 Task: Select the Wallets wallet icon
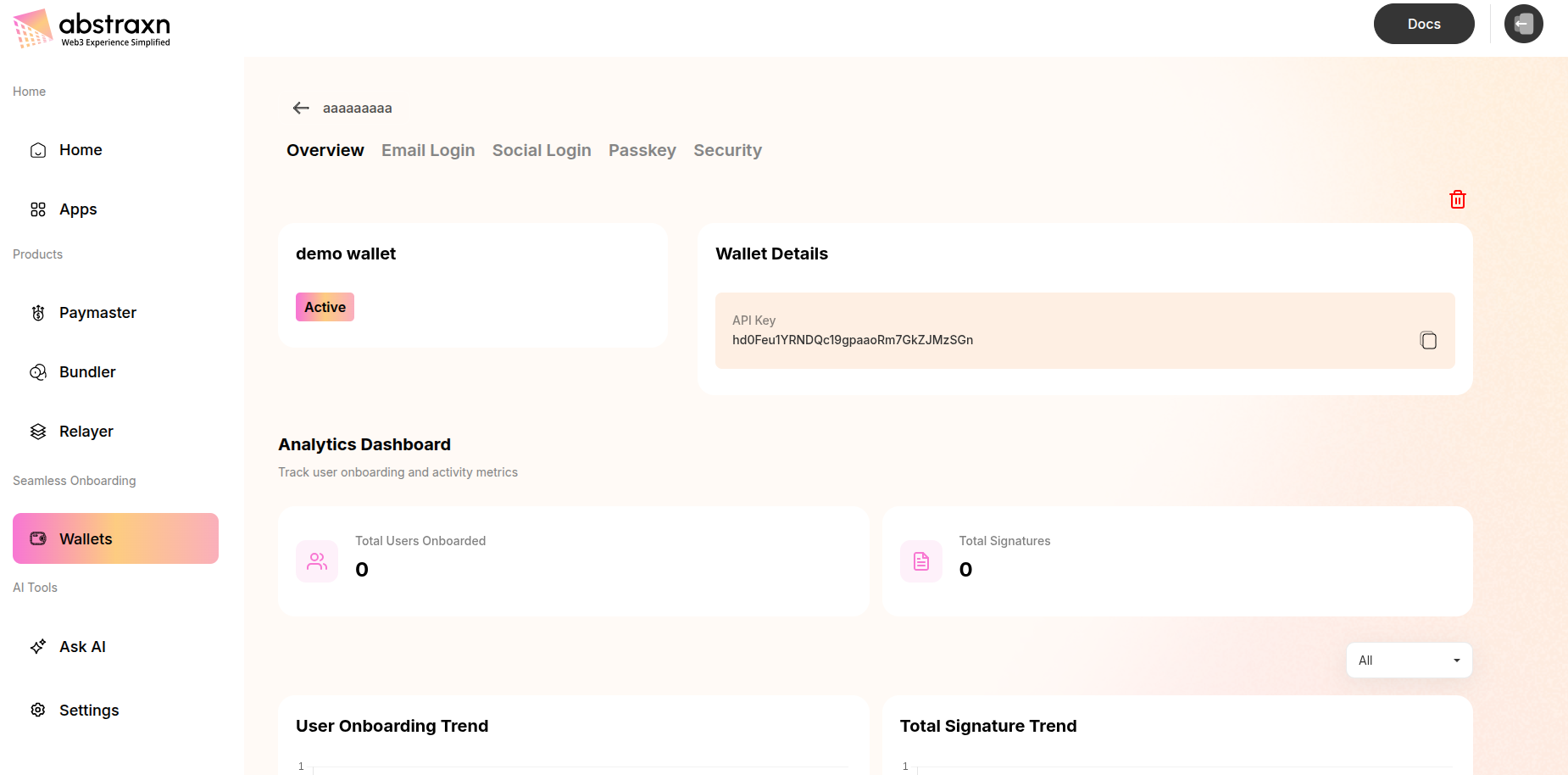pyautogui.click(x=37, y=538)
